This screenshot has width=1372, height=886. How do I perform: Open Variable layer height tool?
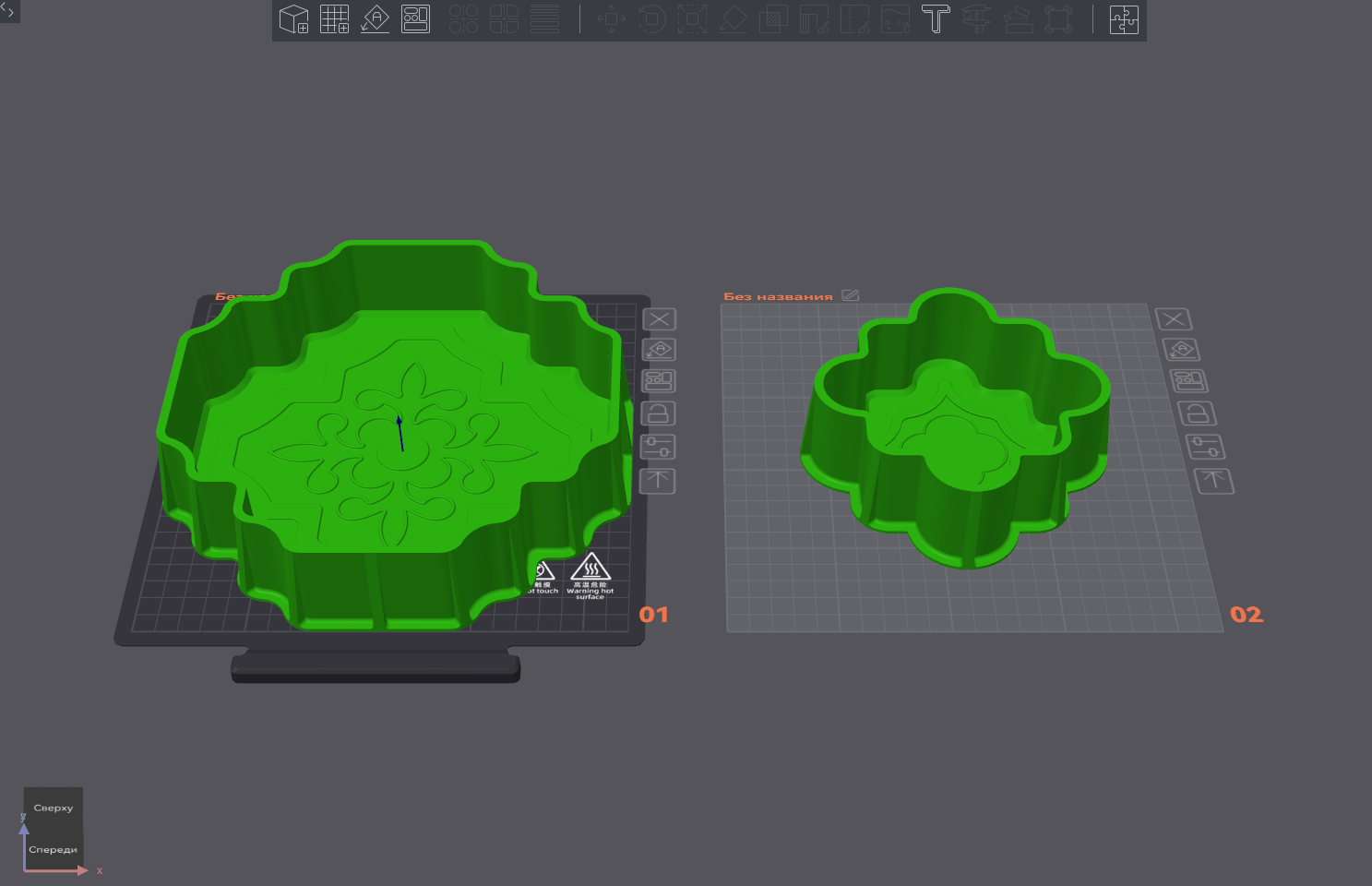coord(544,19)
